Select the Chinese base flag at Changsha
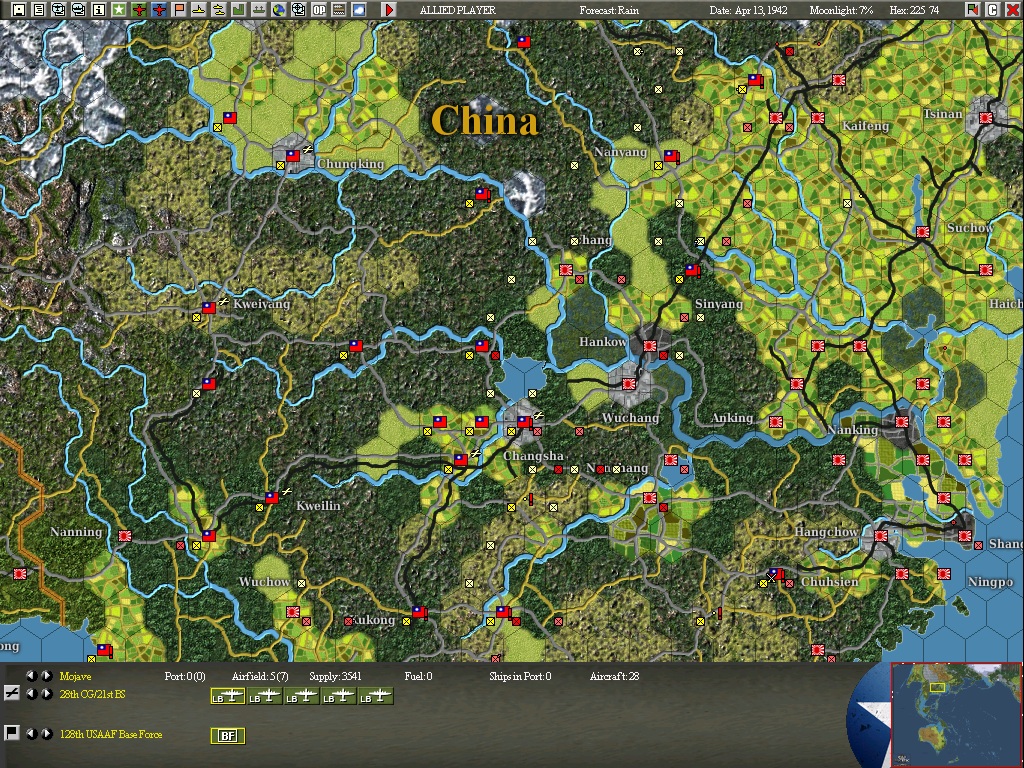The width and height of the screenshot is (1024, 768). [524, 422]
